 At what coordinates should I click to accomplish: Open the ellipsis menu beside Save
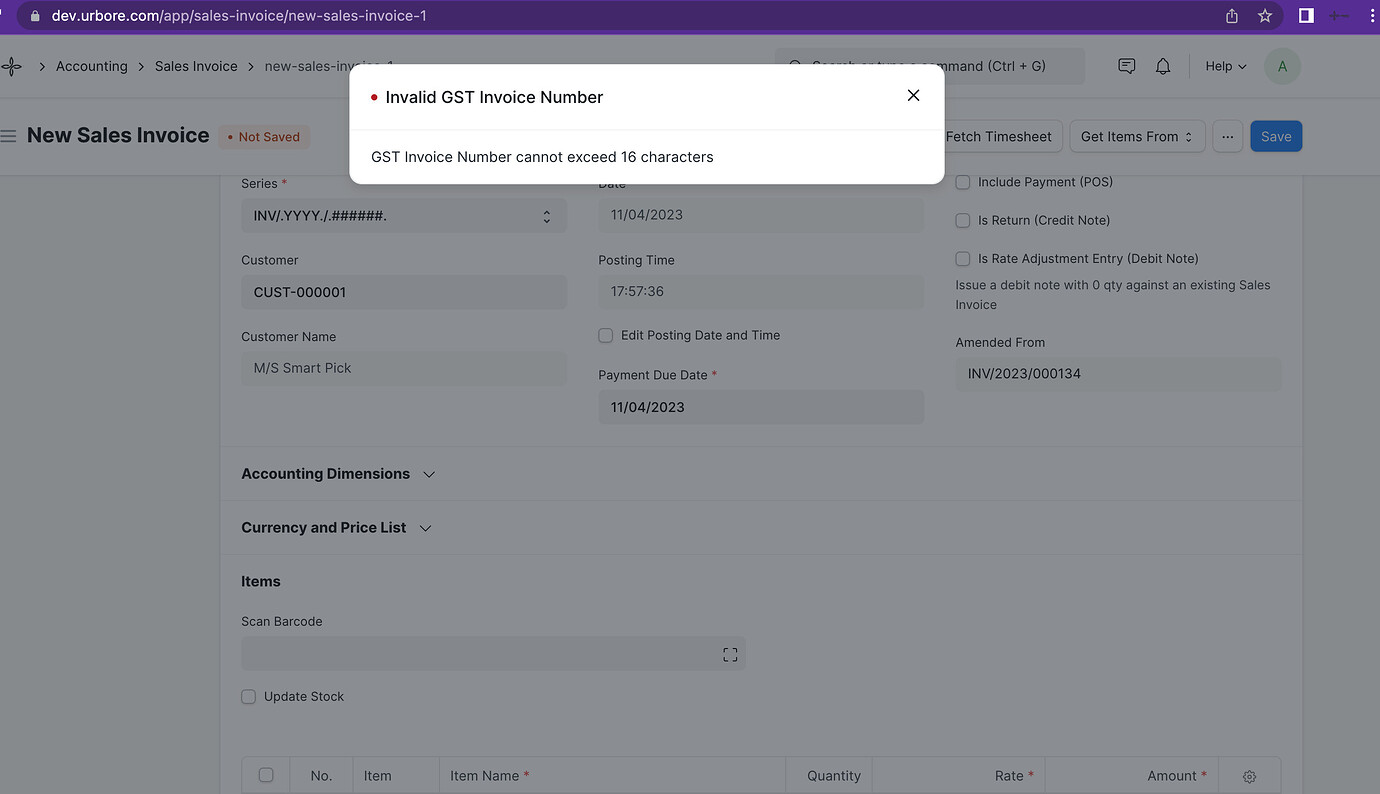(x=1227, y=136)
